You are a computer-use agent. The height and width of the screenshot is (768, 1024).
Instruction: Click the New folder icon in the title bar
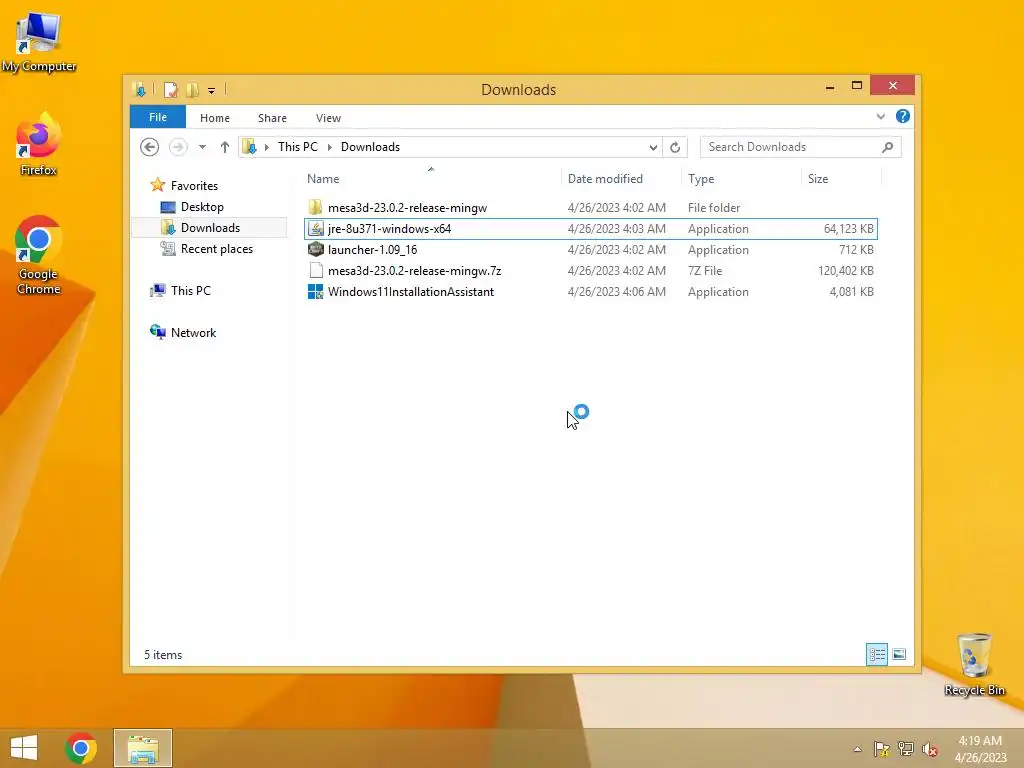[x=192, y=89]
